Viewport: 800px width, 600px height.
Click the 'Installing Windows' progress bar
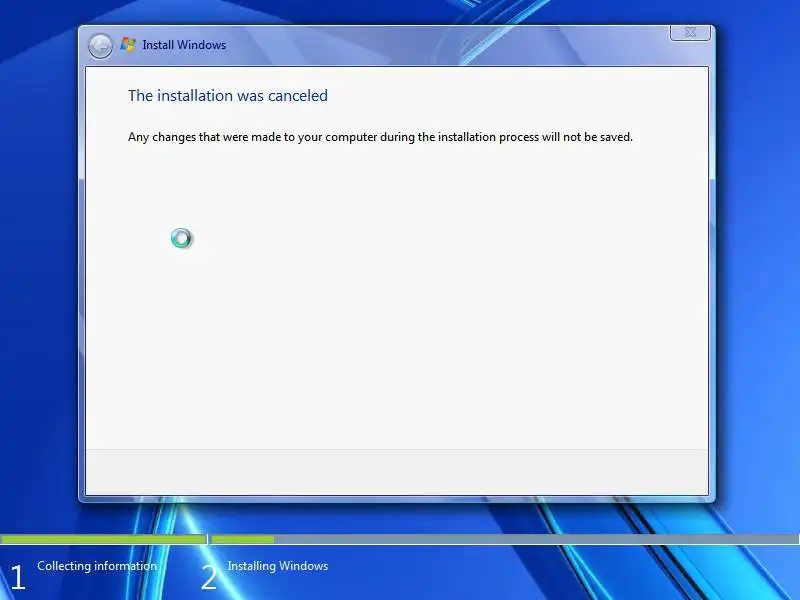(505, 539)
